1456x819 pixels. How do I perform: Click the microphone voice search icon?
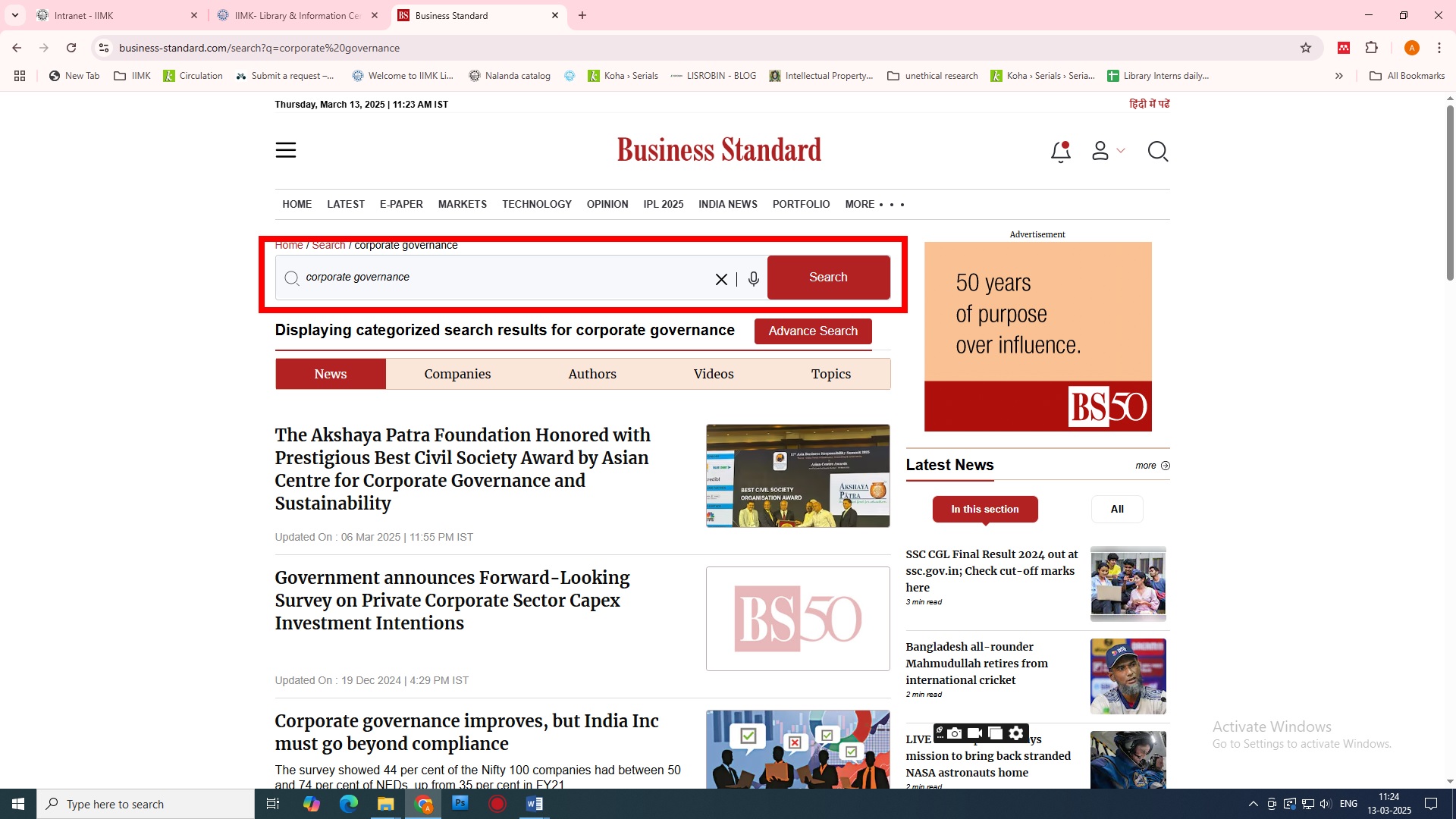753,279
